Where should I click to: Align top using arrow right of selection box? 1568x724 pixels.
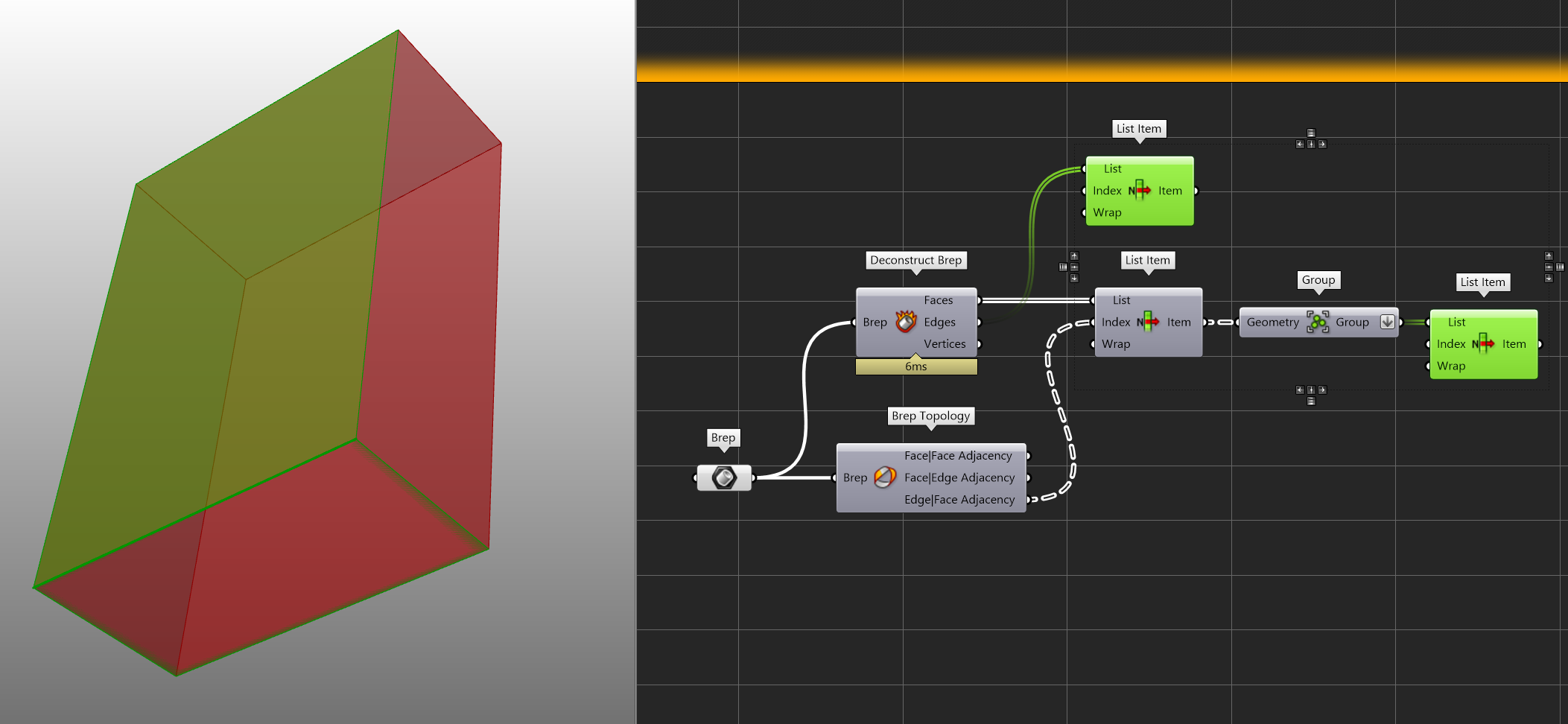pyautogui.click(x=1549, y=255)
